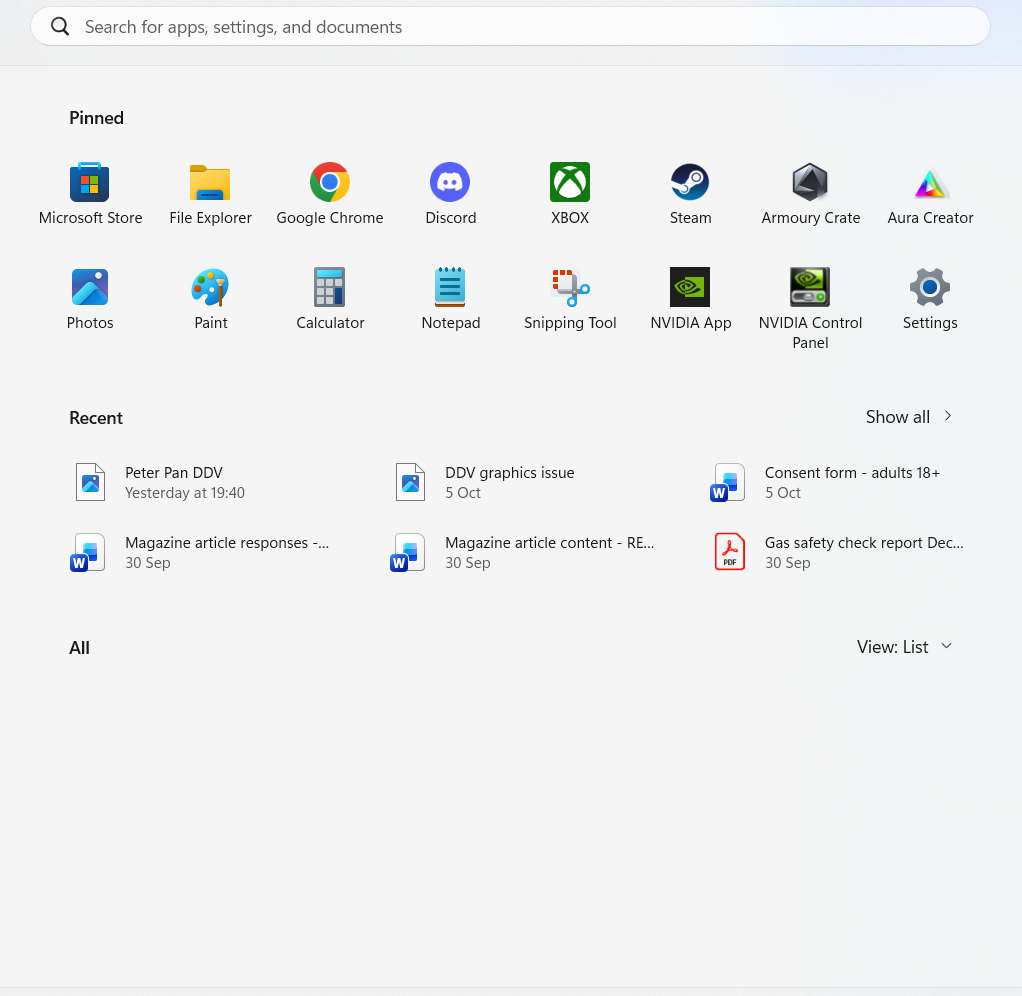Open the View: List dropdown
Viewport: 1022px width, 996px height.
click(x=905, y=647)
